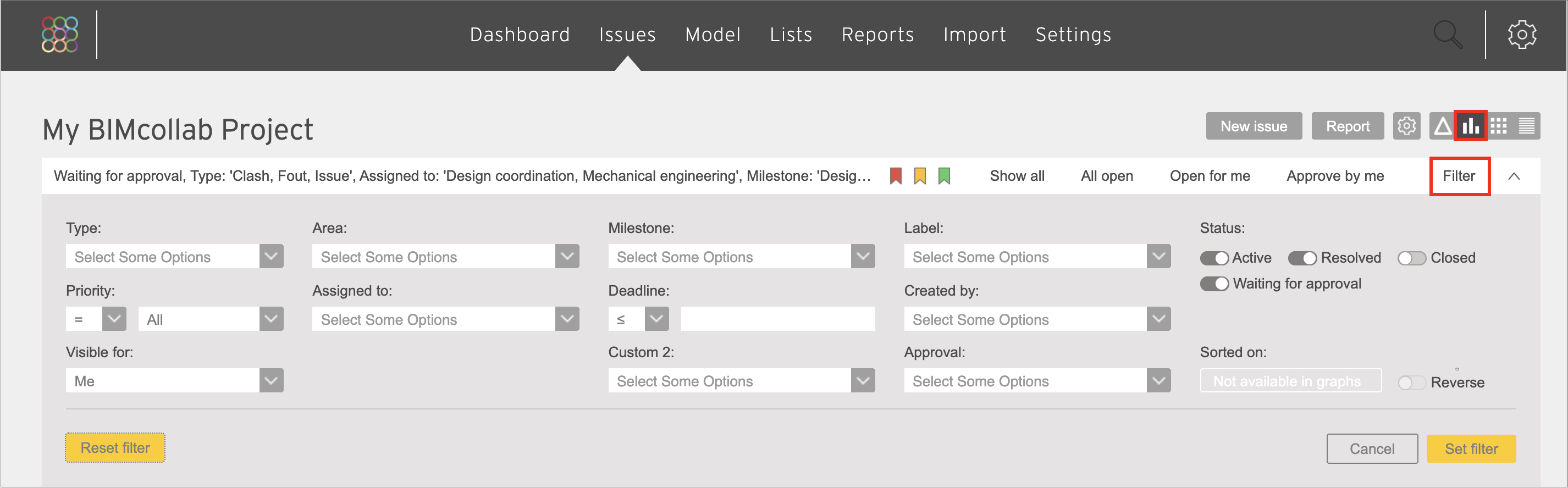
Task: Enable the Reverse sort switch
Action: 1411,382
